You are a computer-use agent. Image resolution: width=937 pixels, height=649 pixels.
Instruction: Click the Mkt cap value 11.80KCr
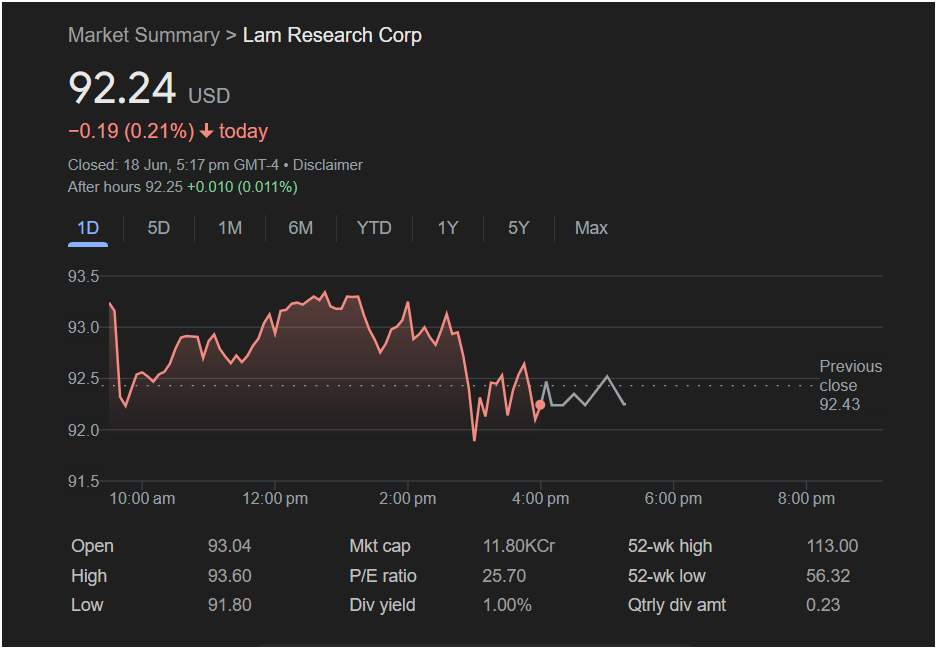click(519, 546)
